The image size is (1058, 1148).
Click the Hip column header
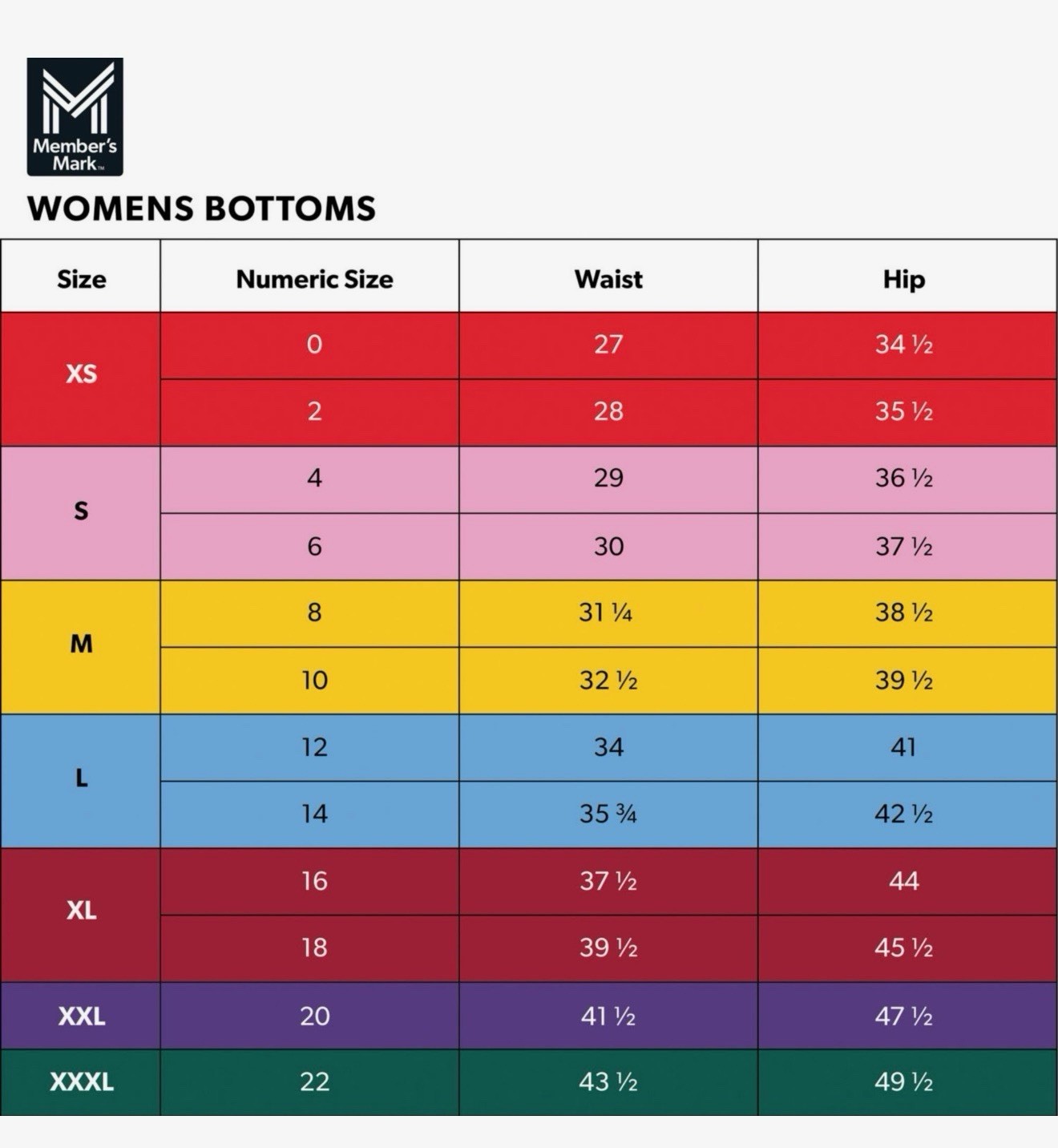coord(903,279)
